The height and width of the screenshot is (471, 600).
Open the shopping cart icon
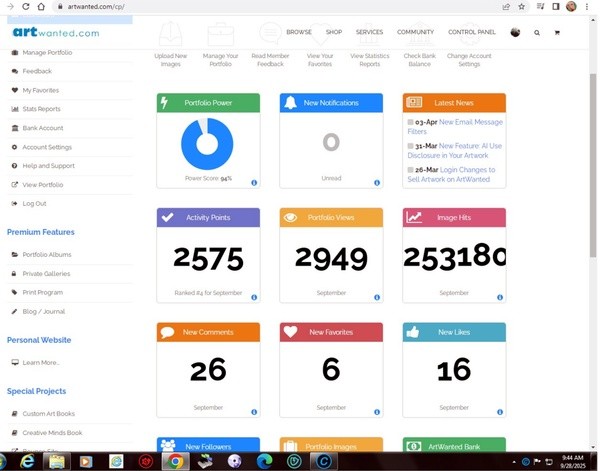tap(557, 32)
